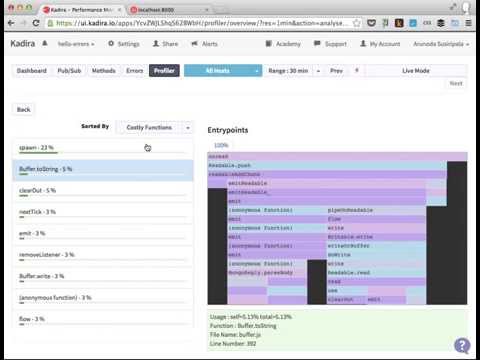Open the Support link
The image size is (480, 360).
click(x=330, y=44)
